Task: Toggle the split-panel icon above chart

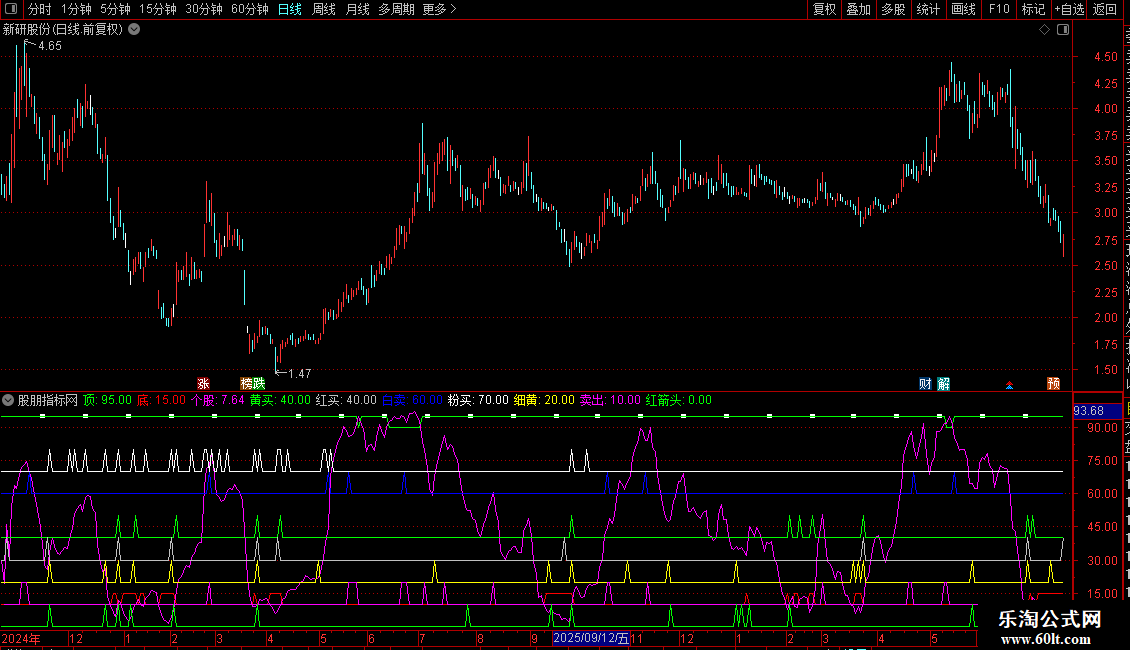Action: click(1063, 30)
